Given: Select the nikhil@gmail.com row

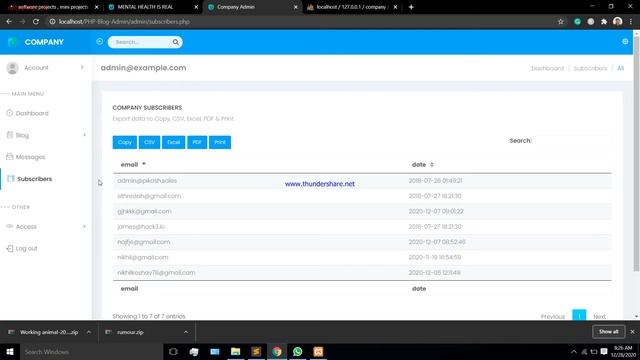Looking at the screenshot, I should pyautogui.click(x=362, y=257).
